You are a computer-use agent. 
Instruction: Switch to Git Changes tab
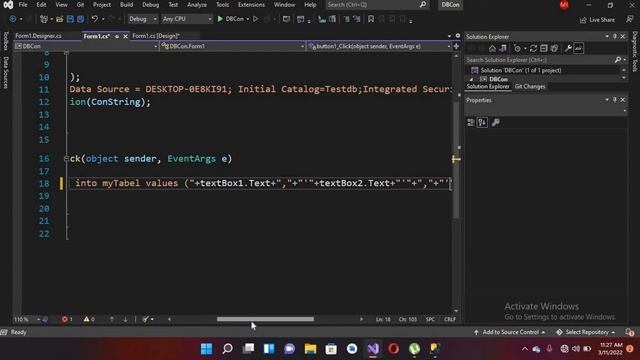point(530,87)
